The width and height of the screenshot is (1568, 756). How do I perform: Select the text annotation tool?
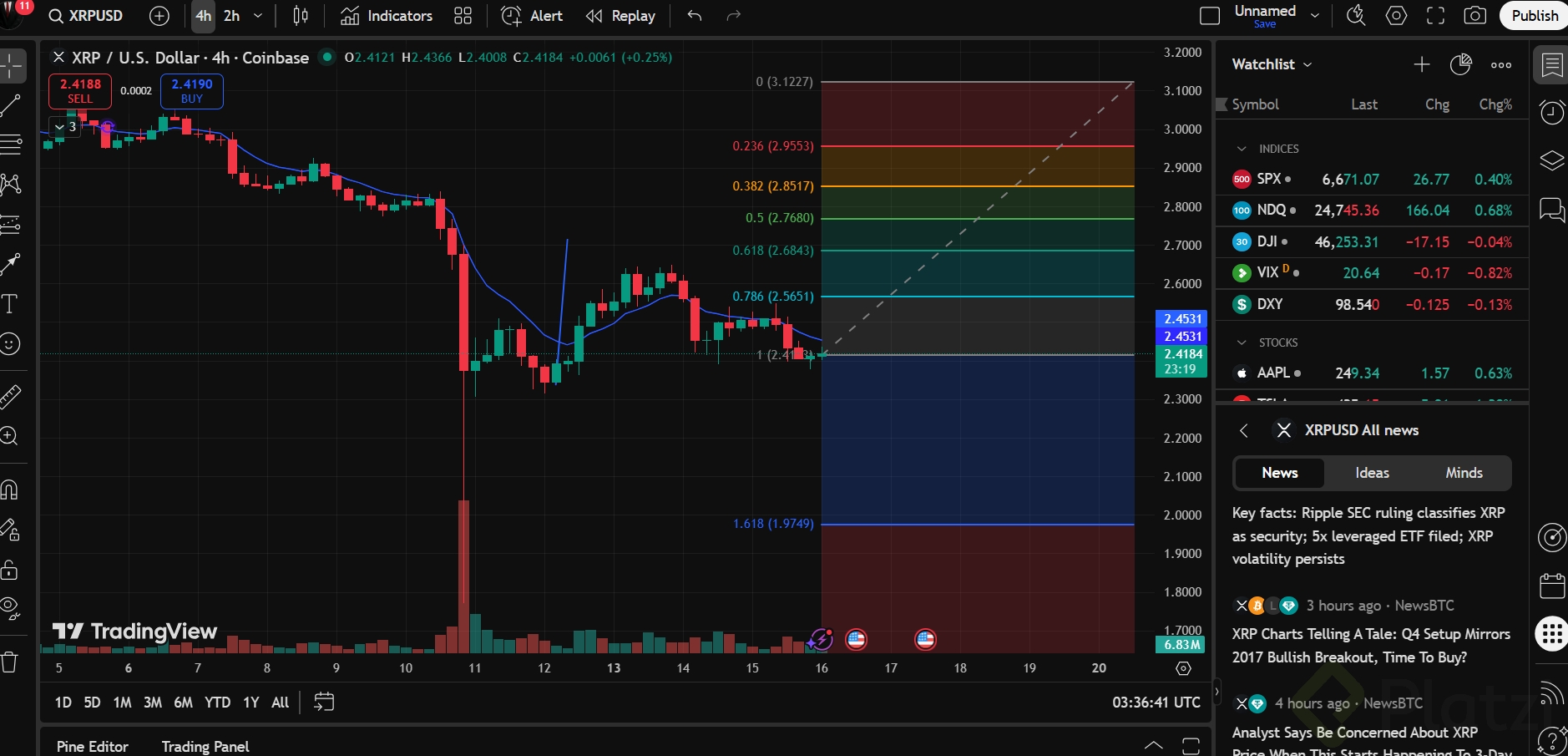pyautogui.click(x=10, y=304)
